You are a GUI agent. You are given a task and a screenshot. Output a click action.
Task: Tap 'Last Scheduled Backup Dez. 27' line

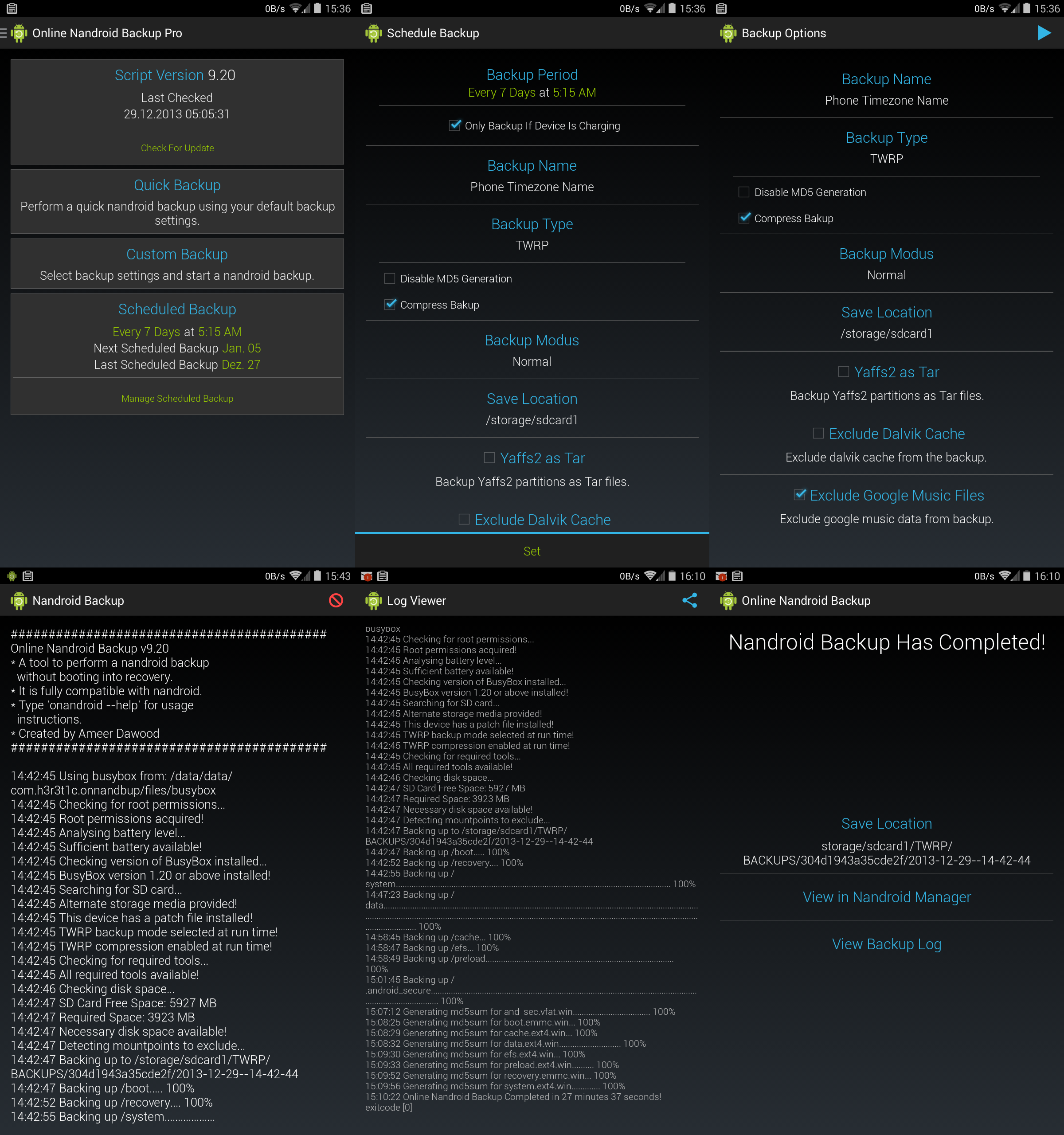[x=177, y=365]
